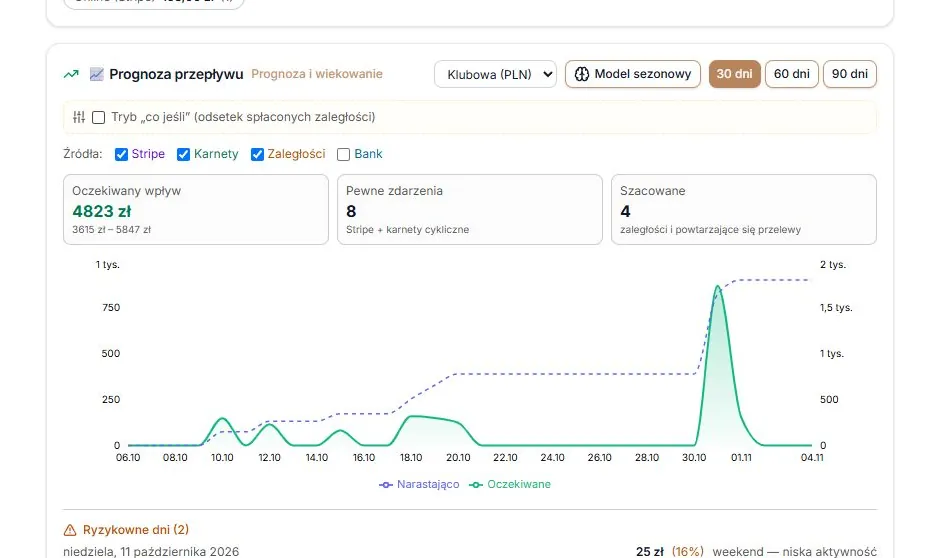Click the 25 zł risky day amount
930x558 pixels.
[649, 551]
